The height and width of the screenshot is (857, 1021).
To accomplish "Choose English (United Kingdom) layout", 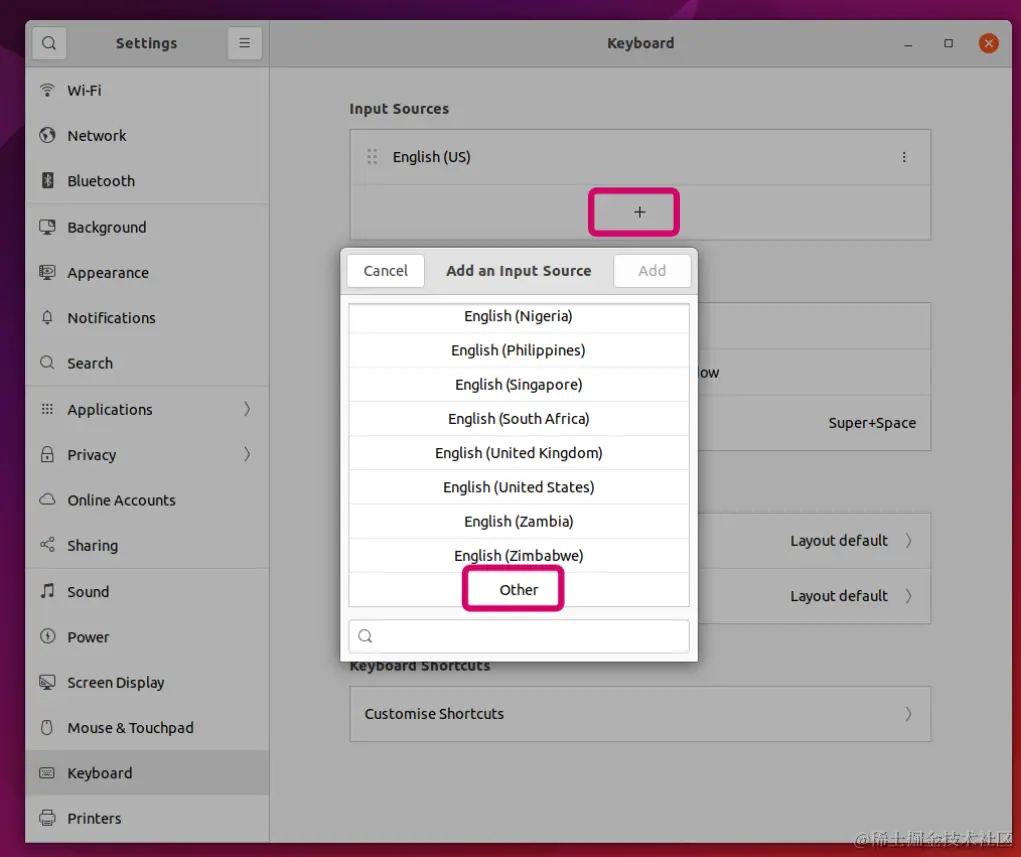I will (519, 453).
